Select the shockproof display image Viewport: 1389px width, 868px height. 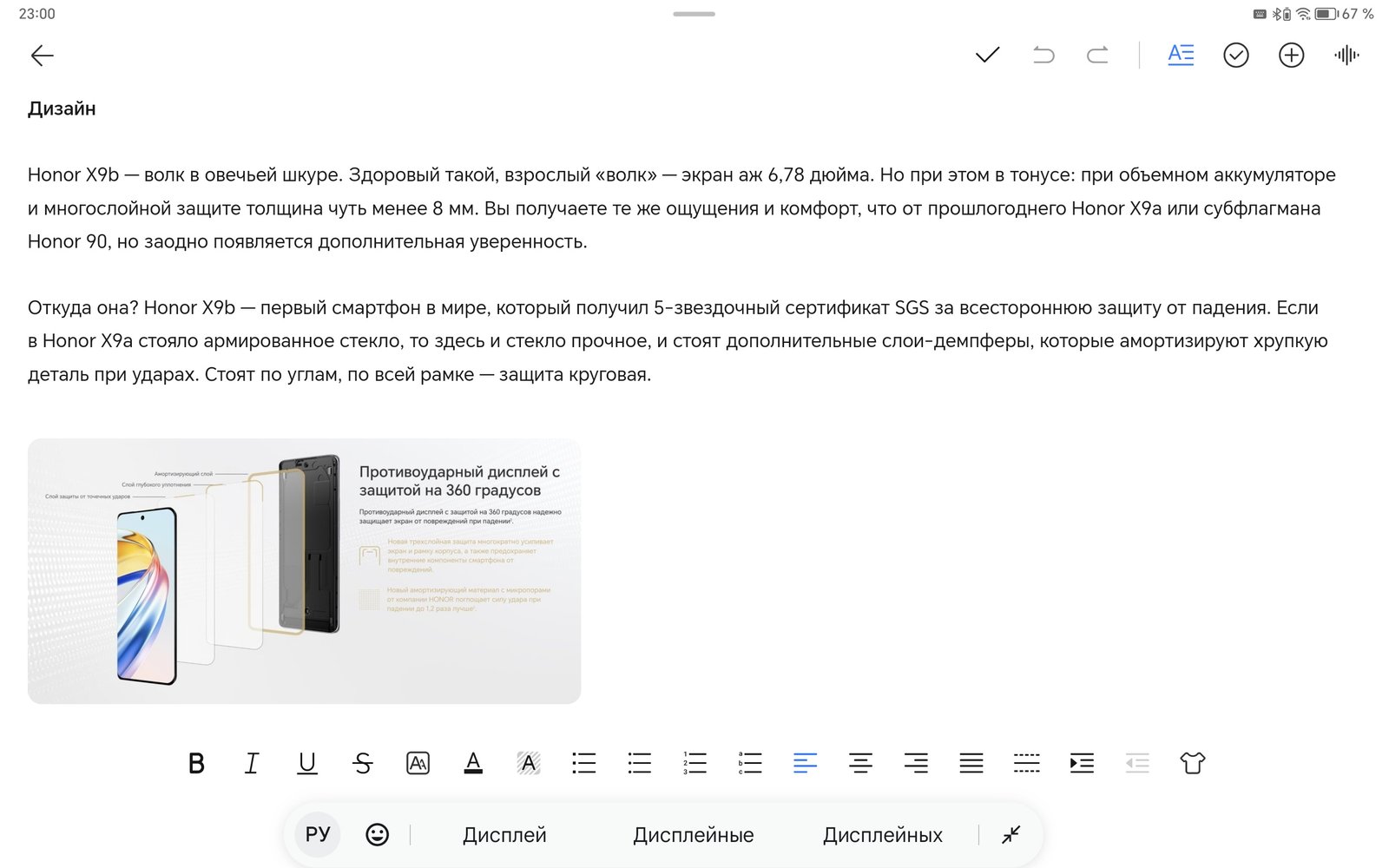click(304, 571)
